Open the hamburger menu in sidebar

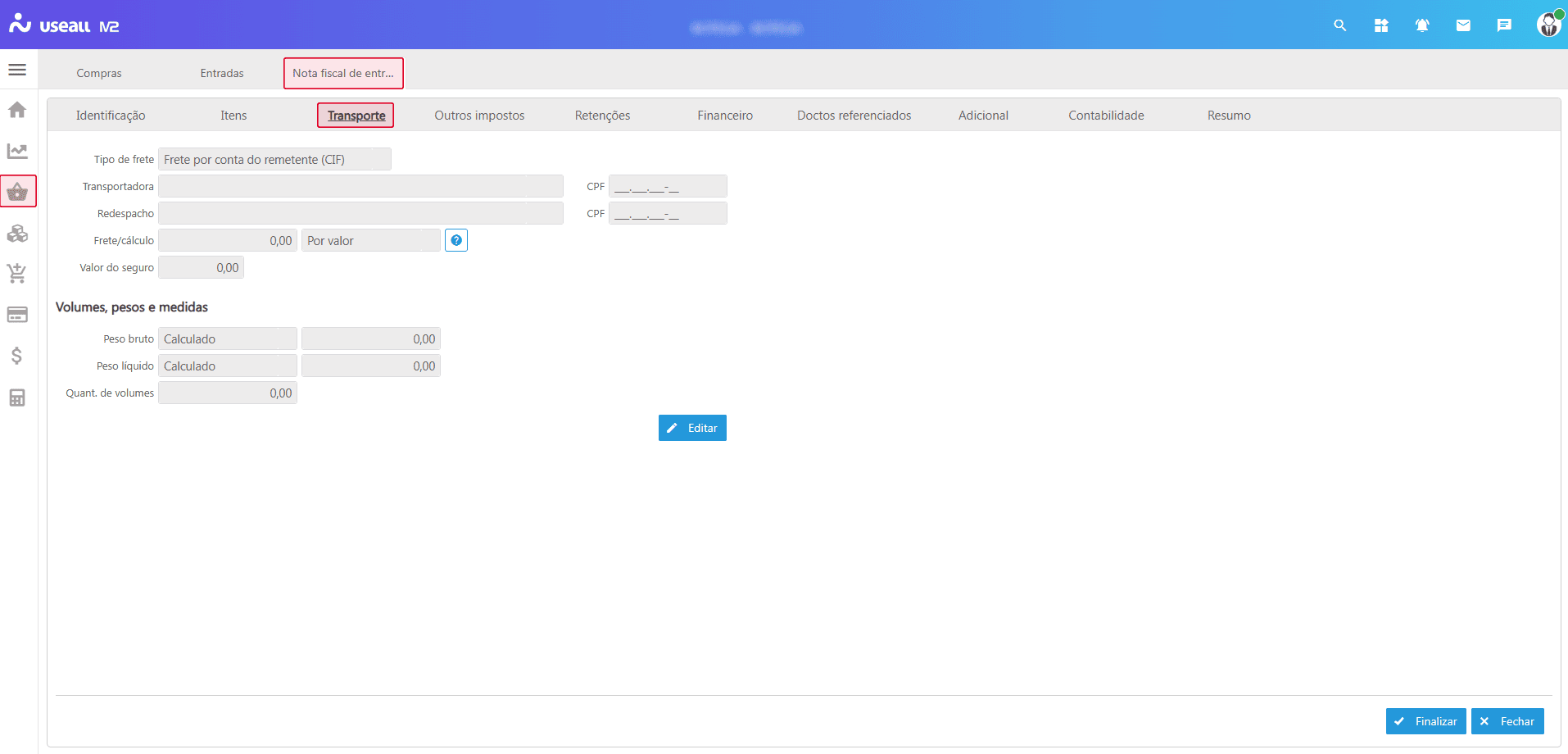17,70
